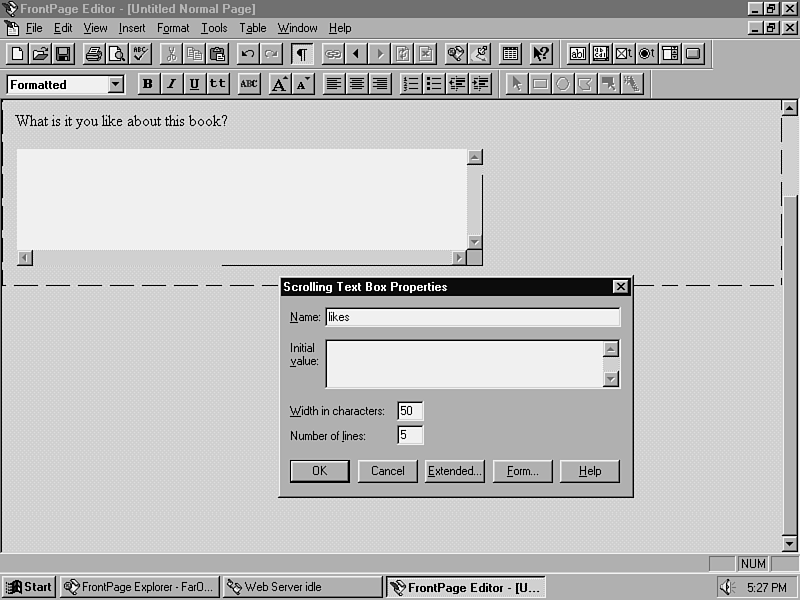The width and height of the screenshot is (800, 600).
Task: Click the Extended... button
Action: pos(455,471)
